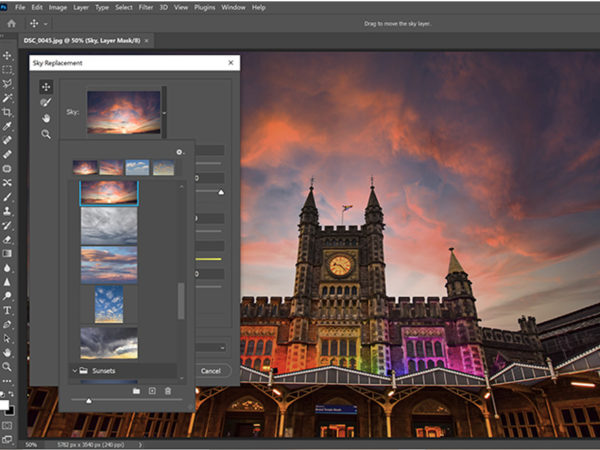Select the Magic Wand tool

pos(7,98)
